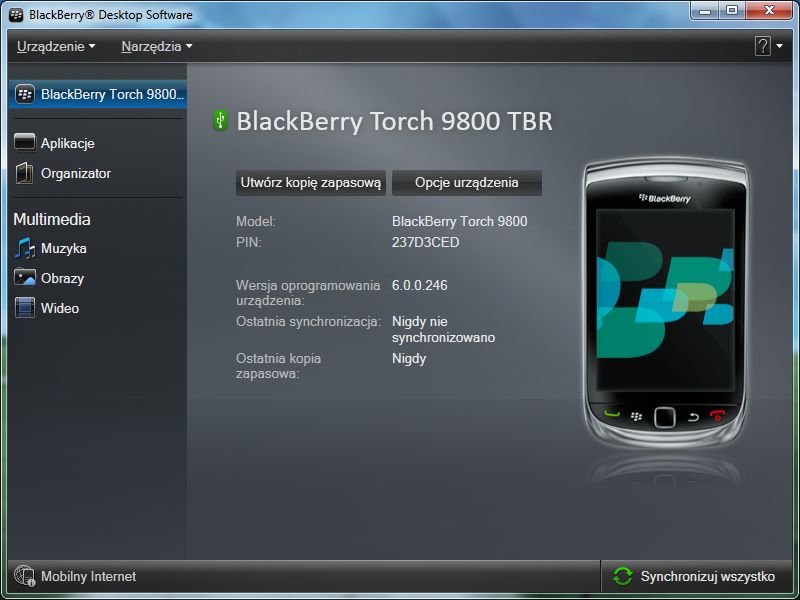
Task: Open the Urządzenie menu
Action: 56,46
